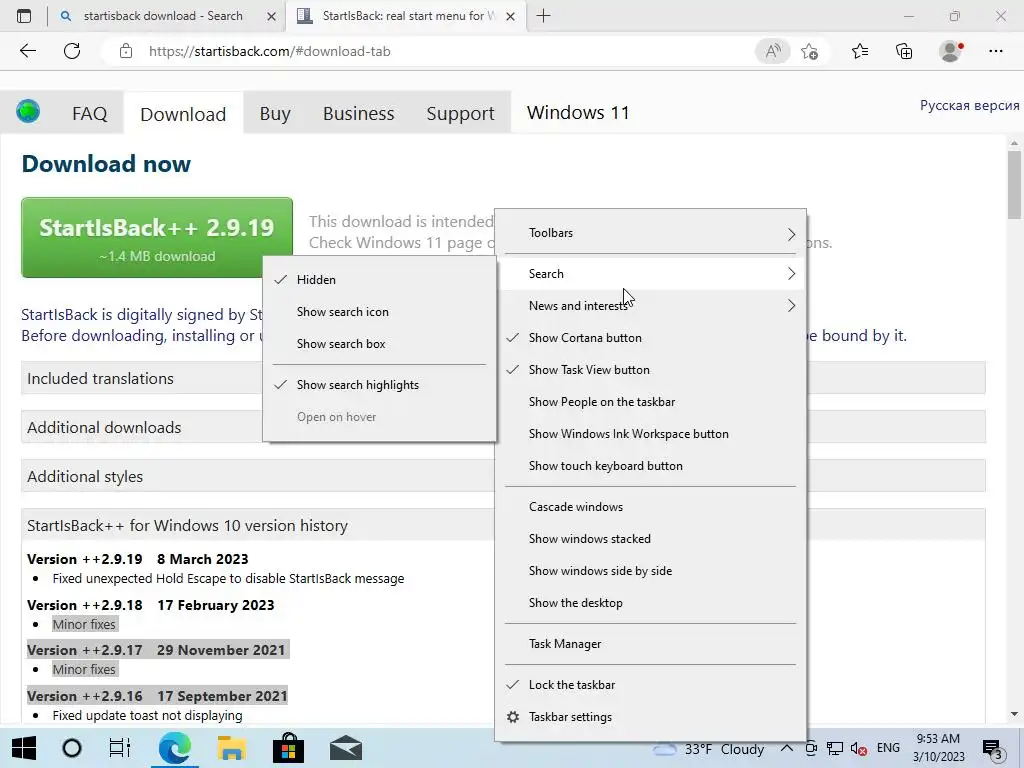The image size is (1024, 768).
Task: Expand the Toolbars submenu
Action: [x=650, y=232]
